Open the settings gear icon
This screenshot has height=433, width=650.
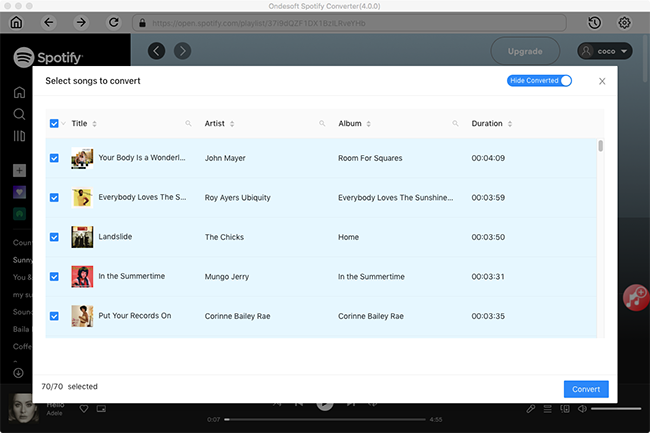624,23
